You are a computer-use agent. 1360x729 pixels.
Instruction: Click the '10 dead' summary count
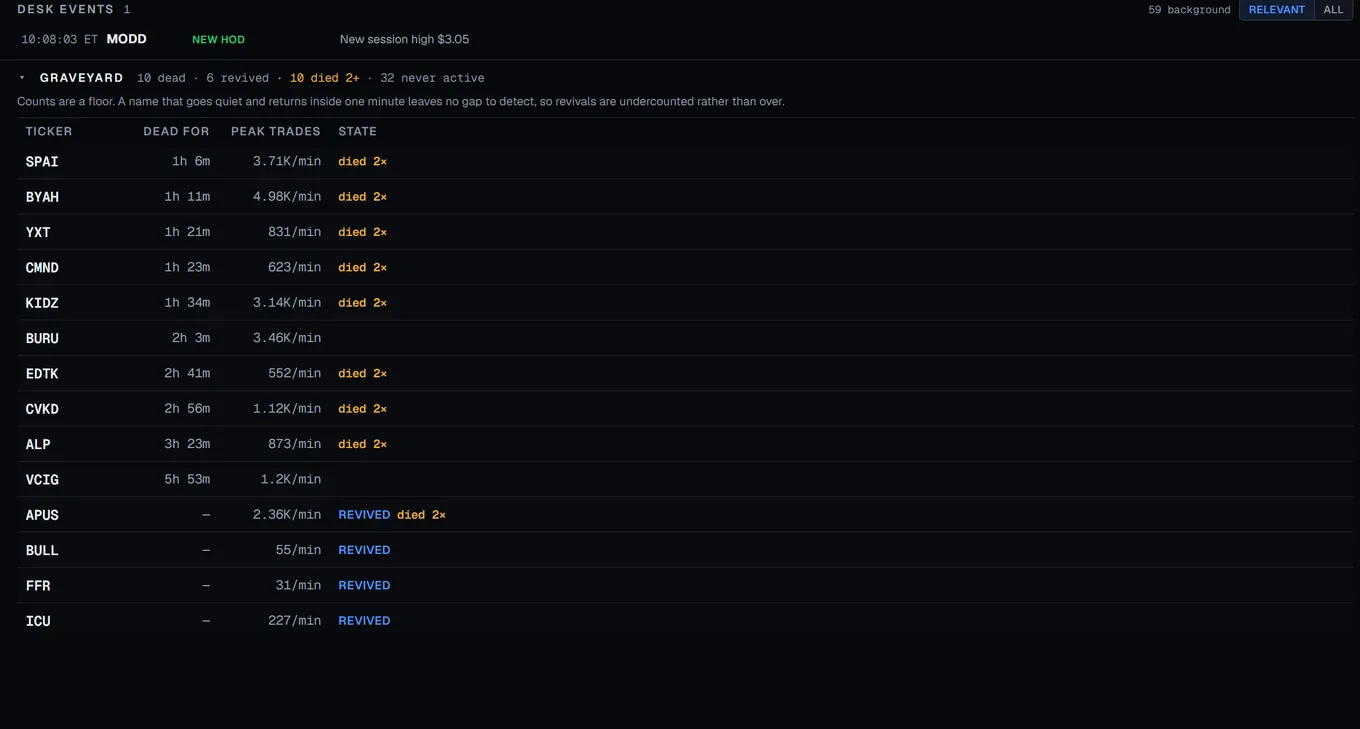coord(161,78)
